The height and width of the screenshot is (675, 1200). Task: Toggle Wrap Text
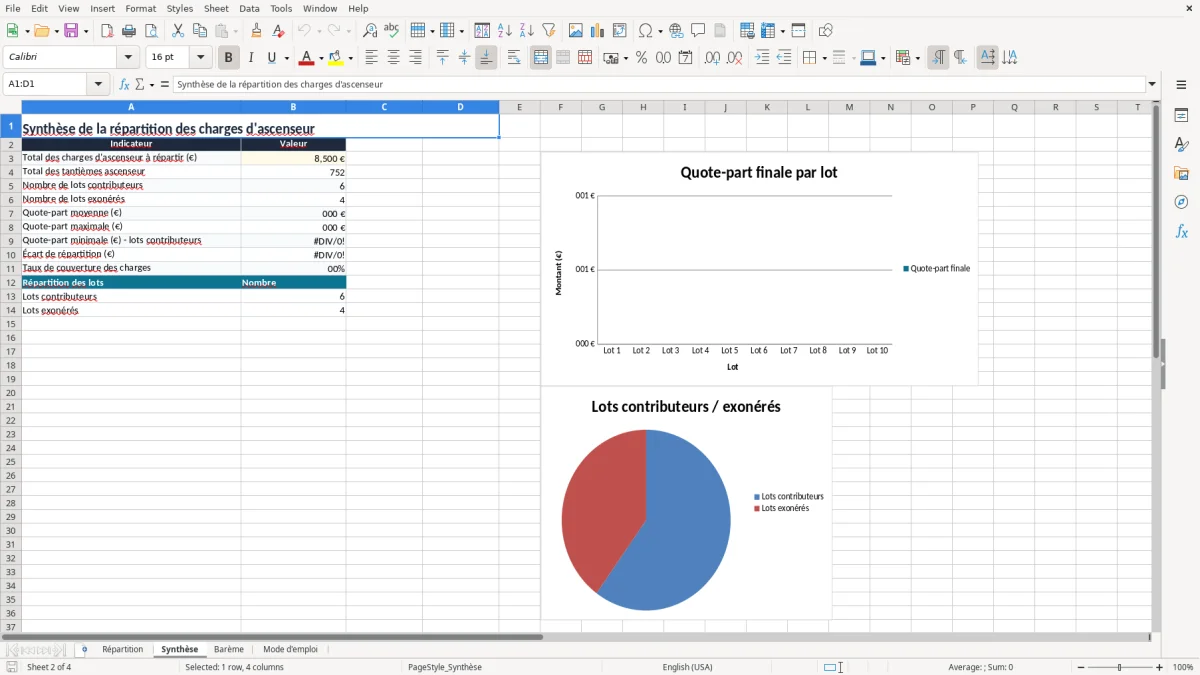click(514, 58)
